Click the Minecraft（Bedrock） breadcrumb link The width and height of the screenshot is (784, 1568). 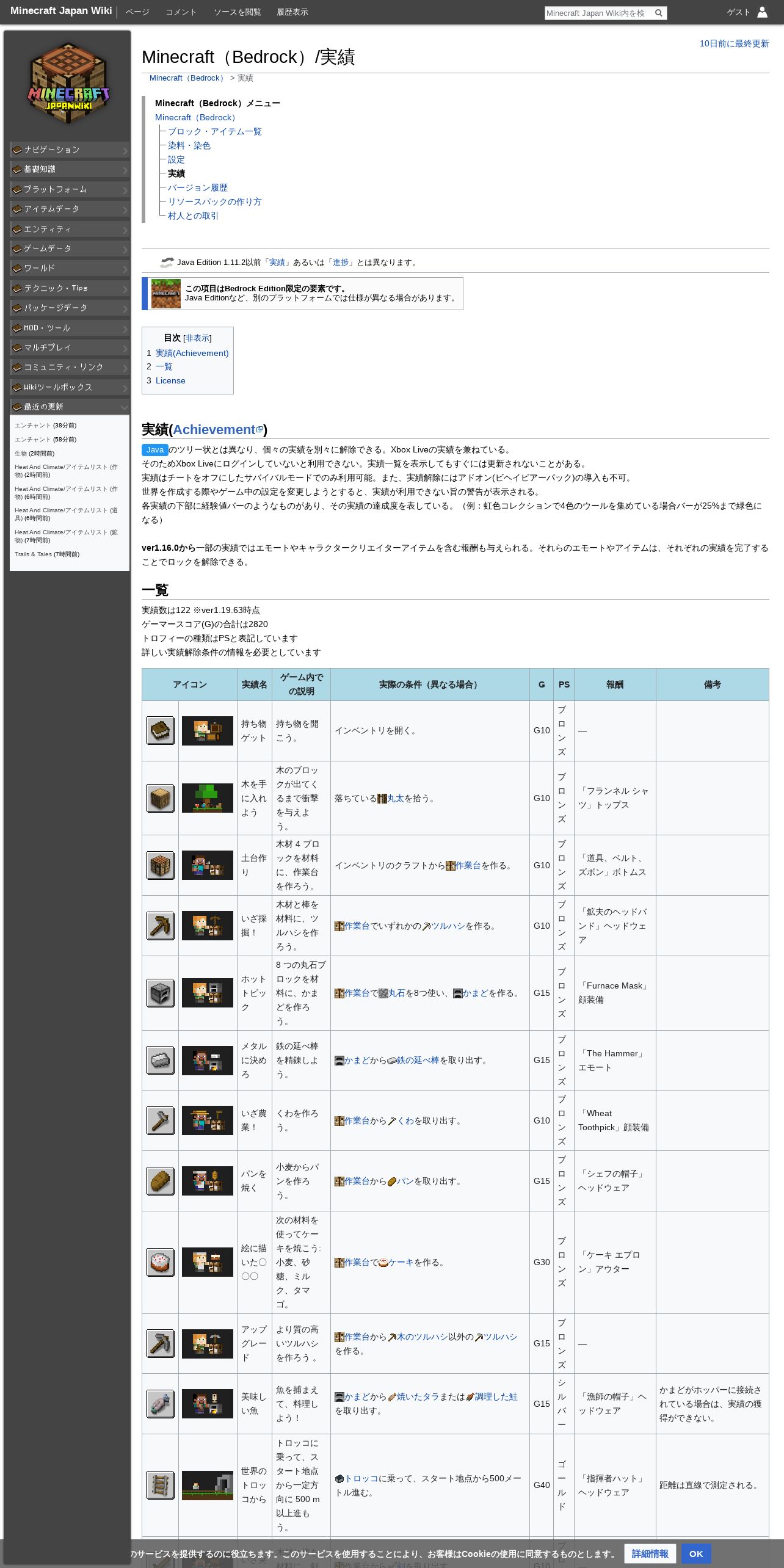tap(188, 78)
